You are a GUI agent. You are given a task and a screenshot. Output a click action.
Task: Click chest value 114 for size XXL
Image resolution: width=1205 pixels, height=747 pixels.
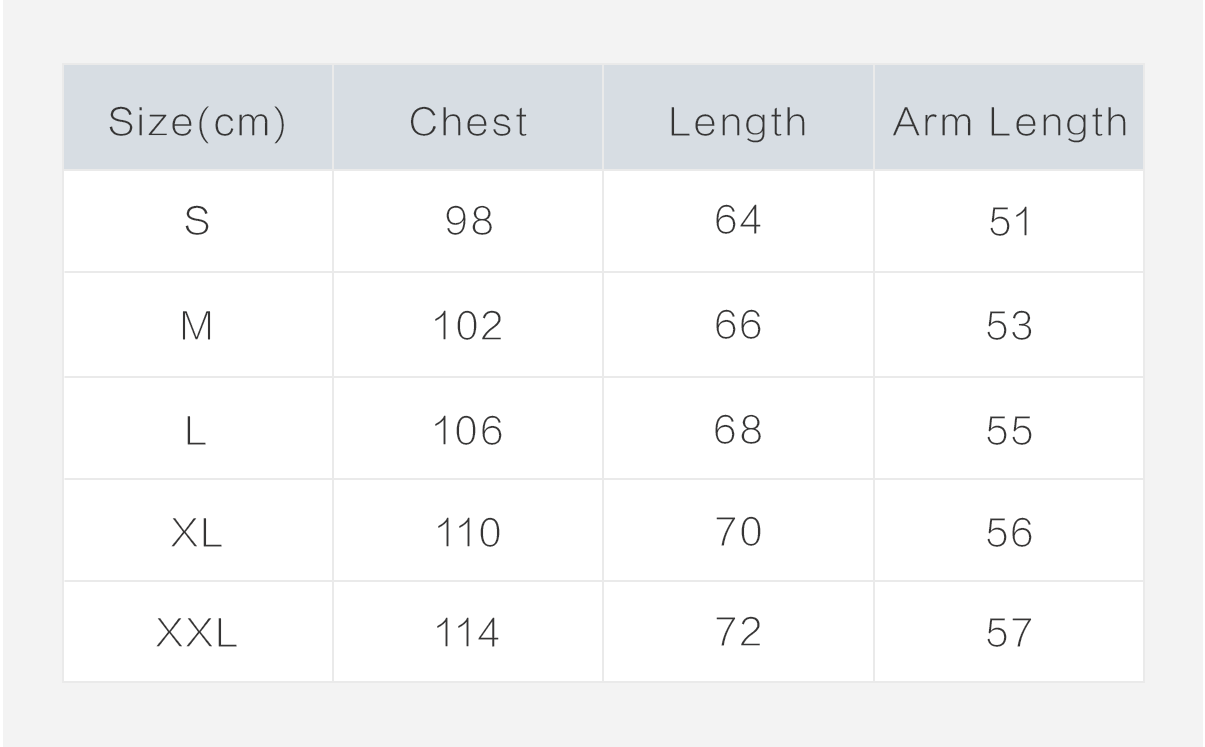(468, 634)
